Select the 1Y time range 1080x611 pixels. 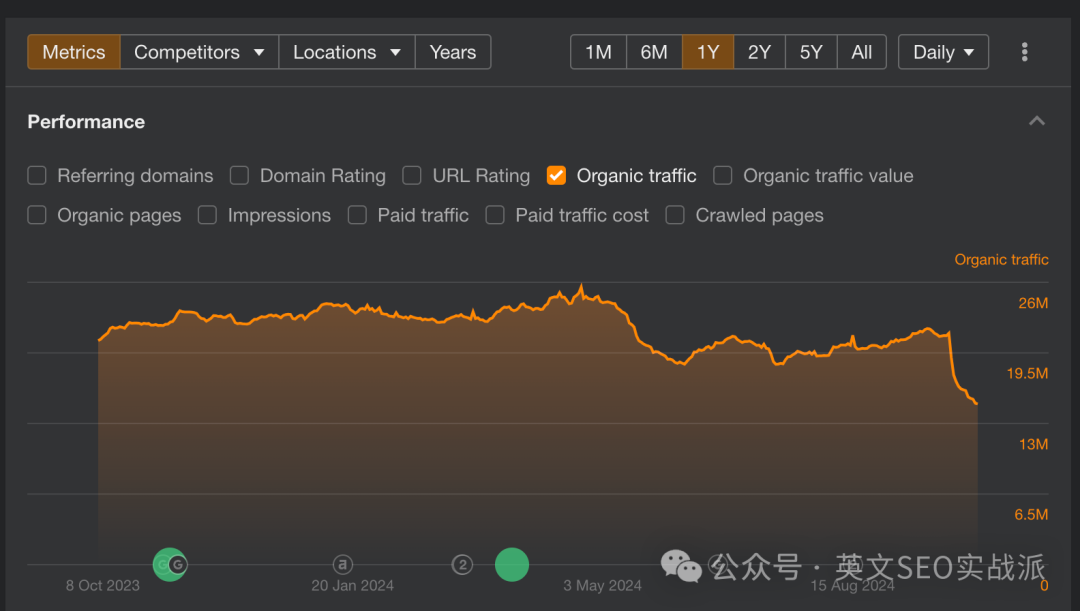[708, 52]
